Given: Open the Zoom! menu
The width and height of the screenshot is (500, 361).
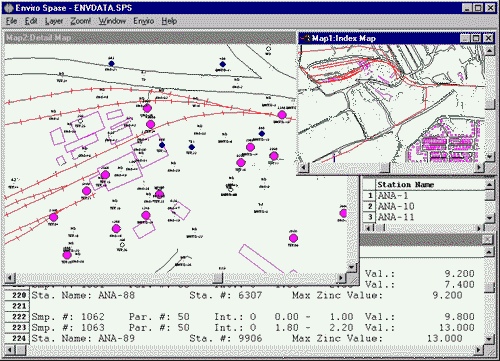Looking at the screenshot, I should pyautogui.click(x=81, y=21).
